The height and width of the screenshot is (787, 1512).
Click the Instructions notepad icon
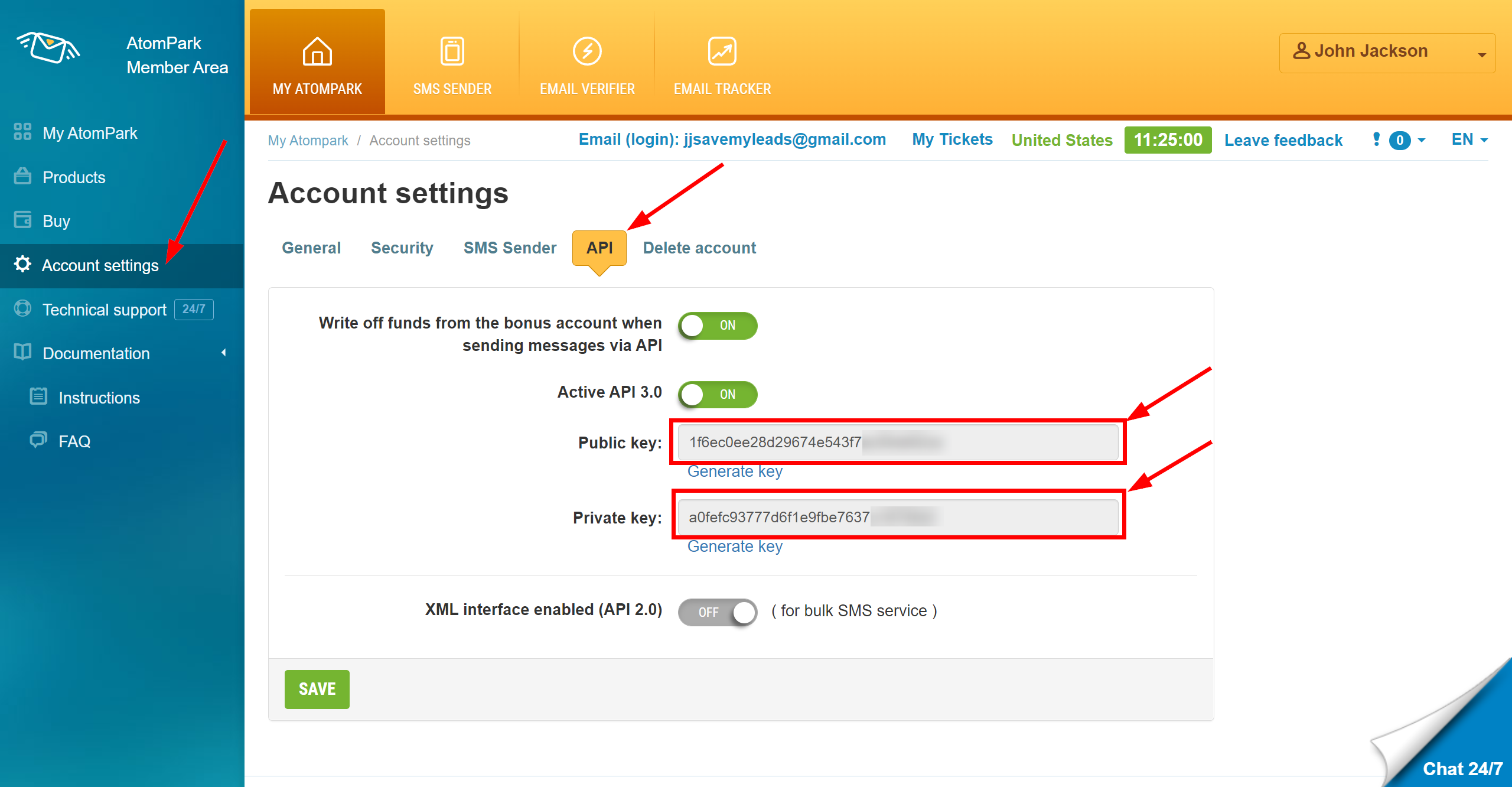tap(38, 396)
